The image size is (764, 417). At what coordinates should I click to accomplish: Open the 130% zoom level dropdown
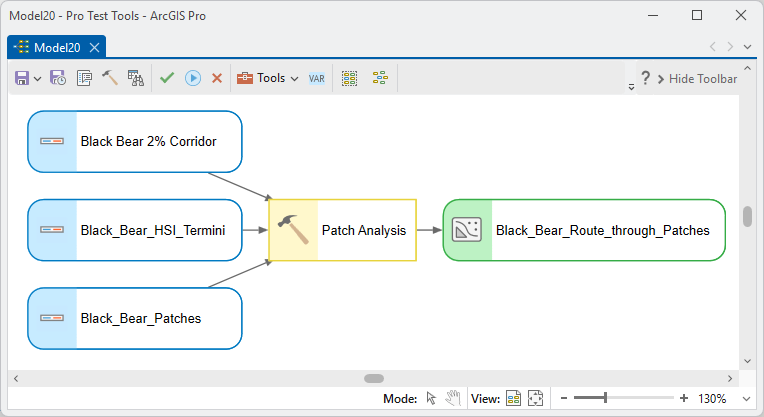[746, 399]
